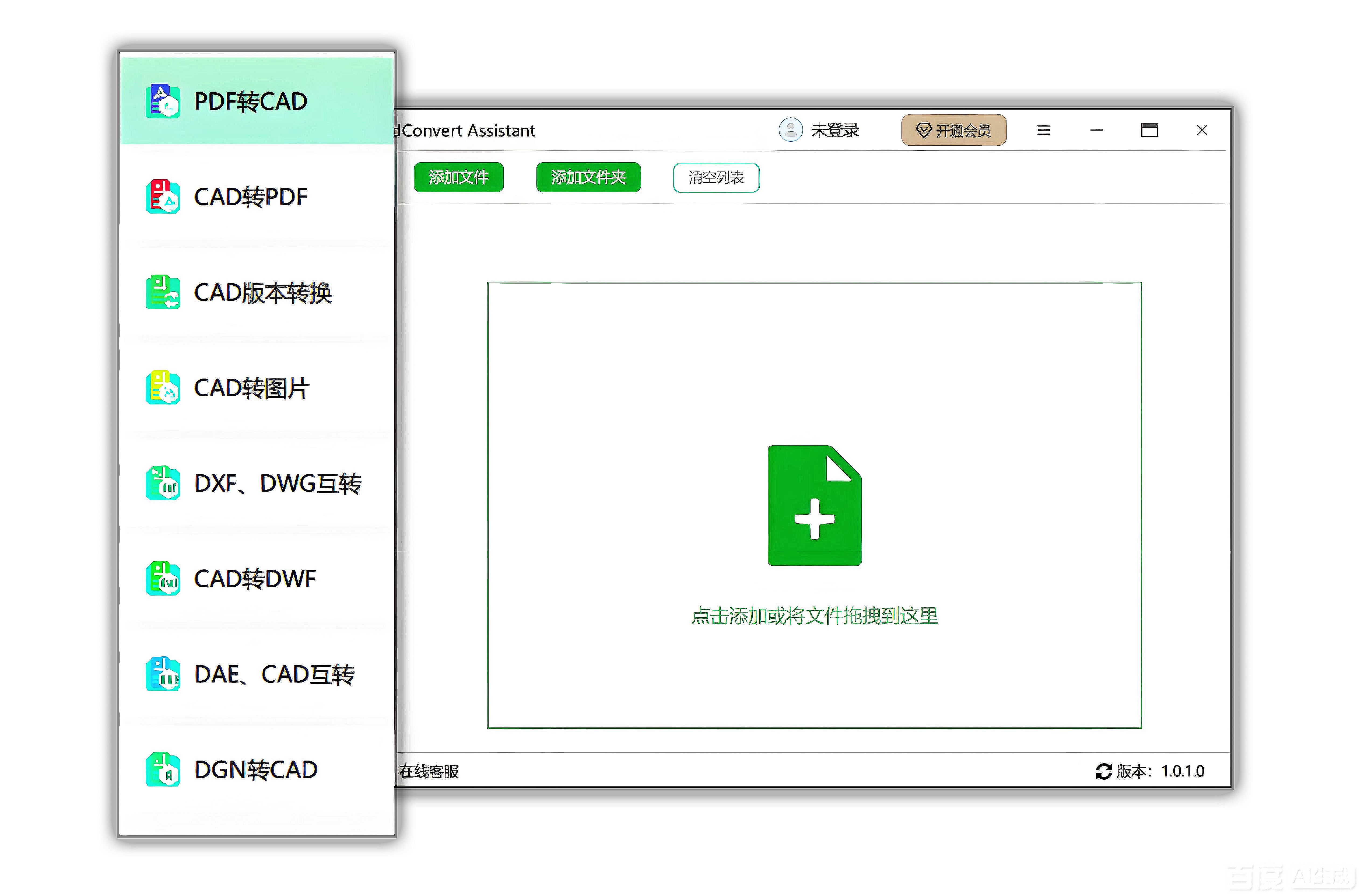Click the DGN转CAD icon
The image size is (1361, 896).
163,769
